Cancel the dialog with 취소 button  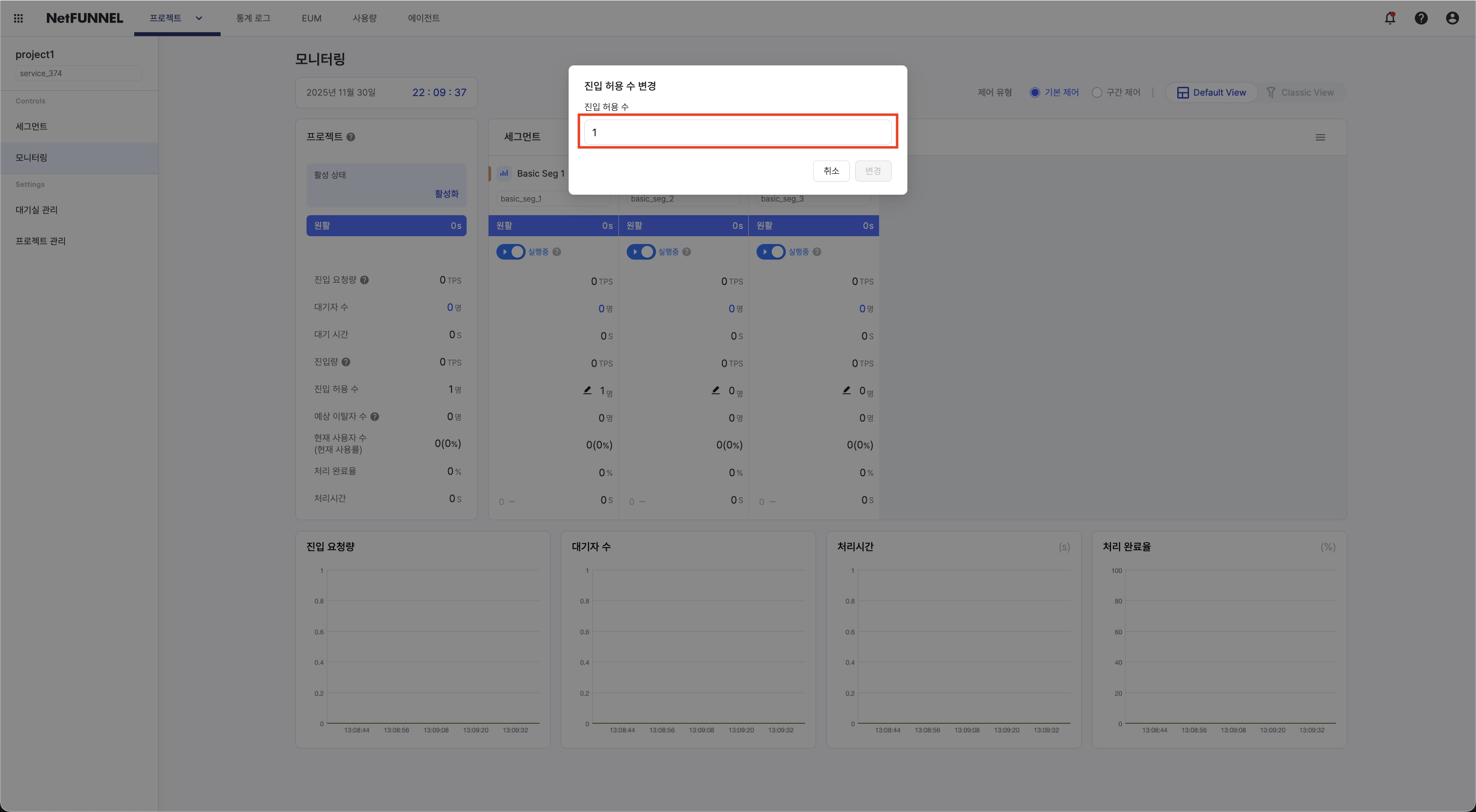[831, 171]
